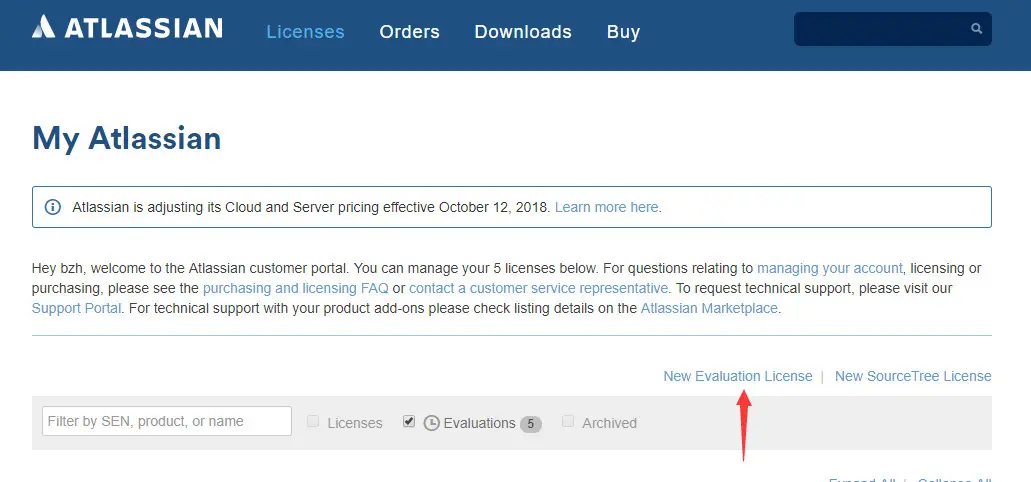1031x482 pixels.
Task: Enable the Licenses checkbox
Action: tap(313, 422)
